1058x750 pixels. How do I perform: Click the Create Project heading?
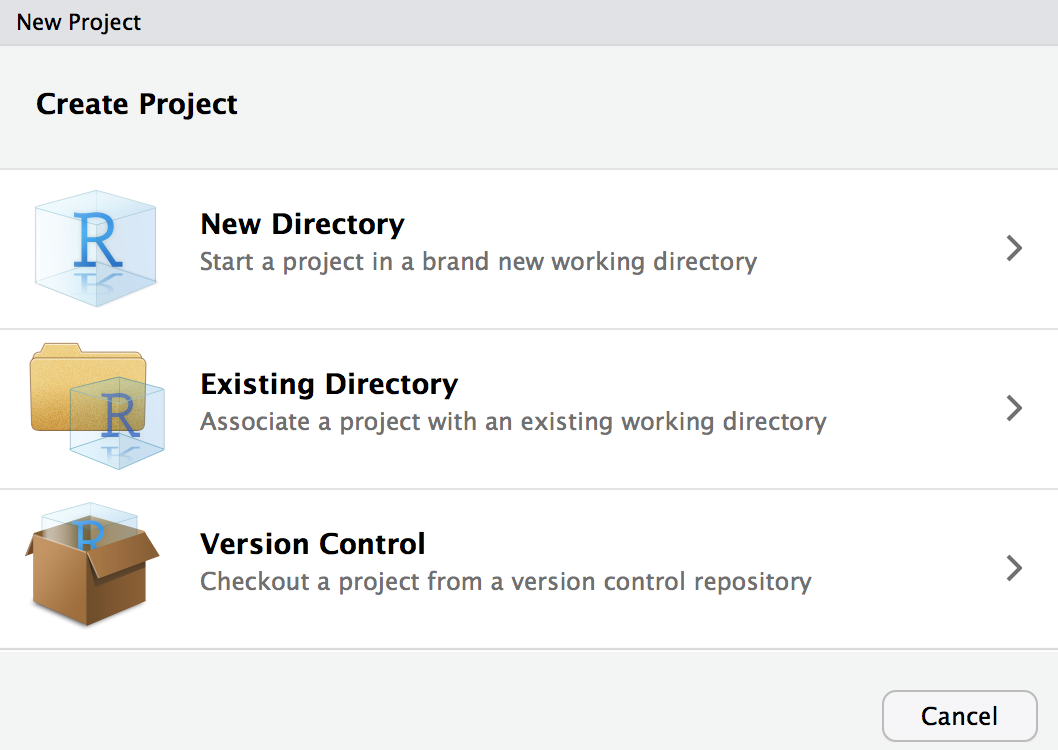(x=136, y=103)
